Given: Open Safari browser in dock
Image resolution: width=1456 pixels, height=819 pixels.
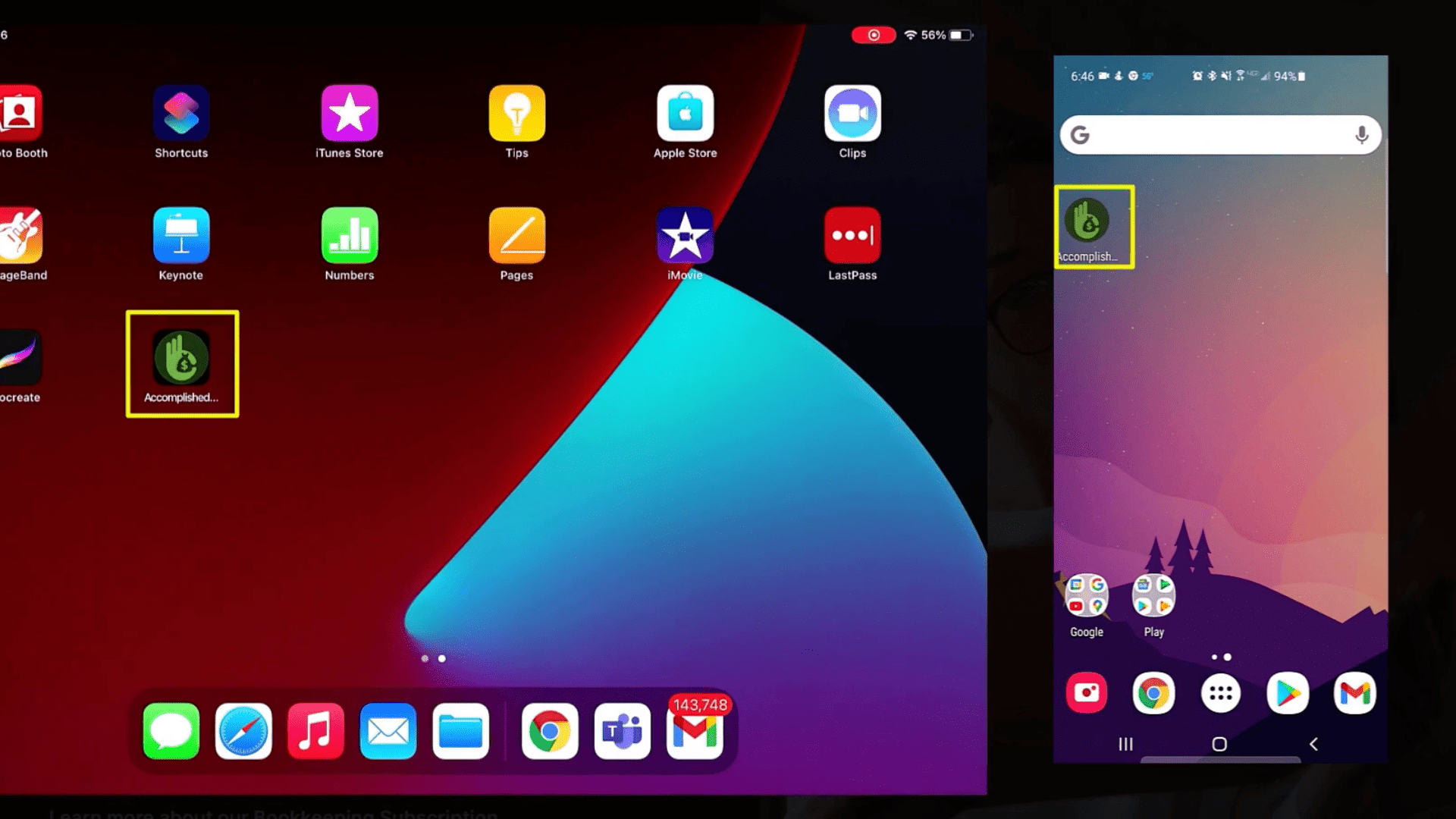Looking at the screenshot, I should pos(243,731).
